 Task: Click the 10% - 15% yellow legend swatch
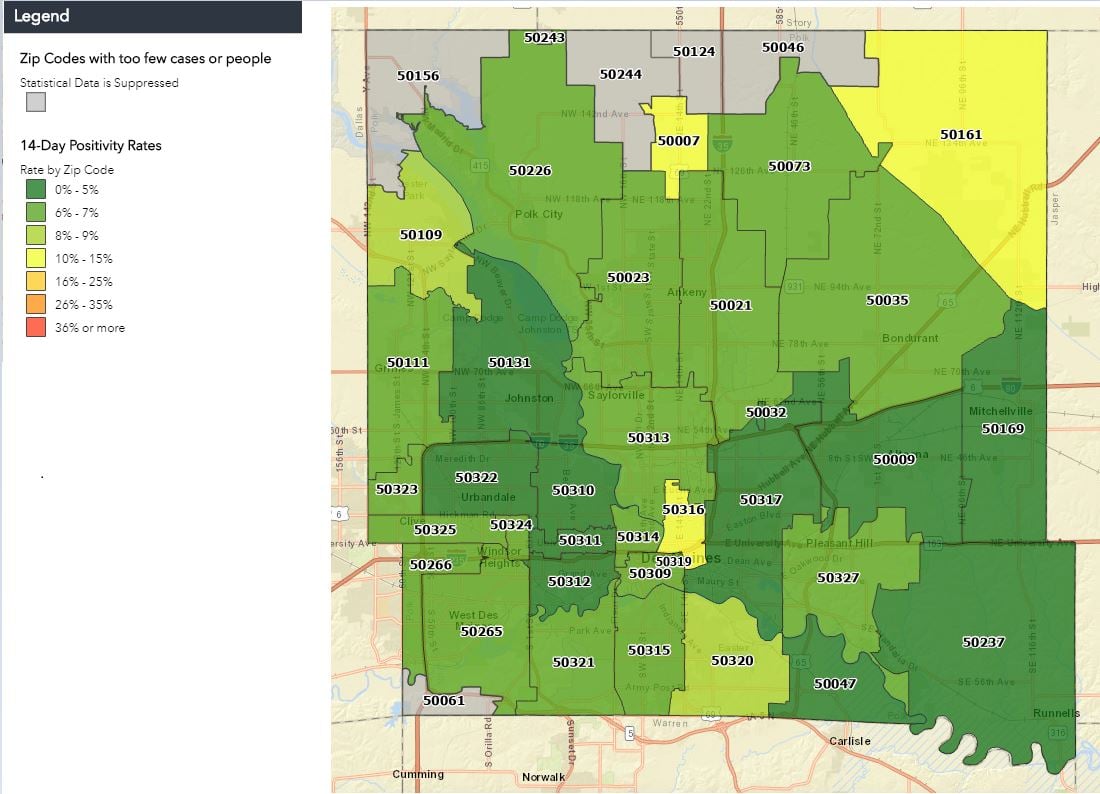tap(36, 258)
